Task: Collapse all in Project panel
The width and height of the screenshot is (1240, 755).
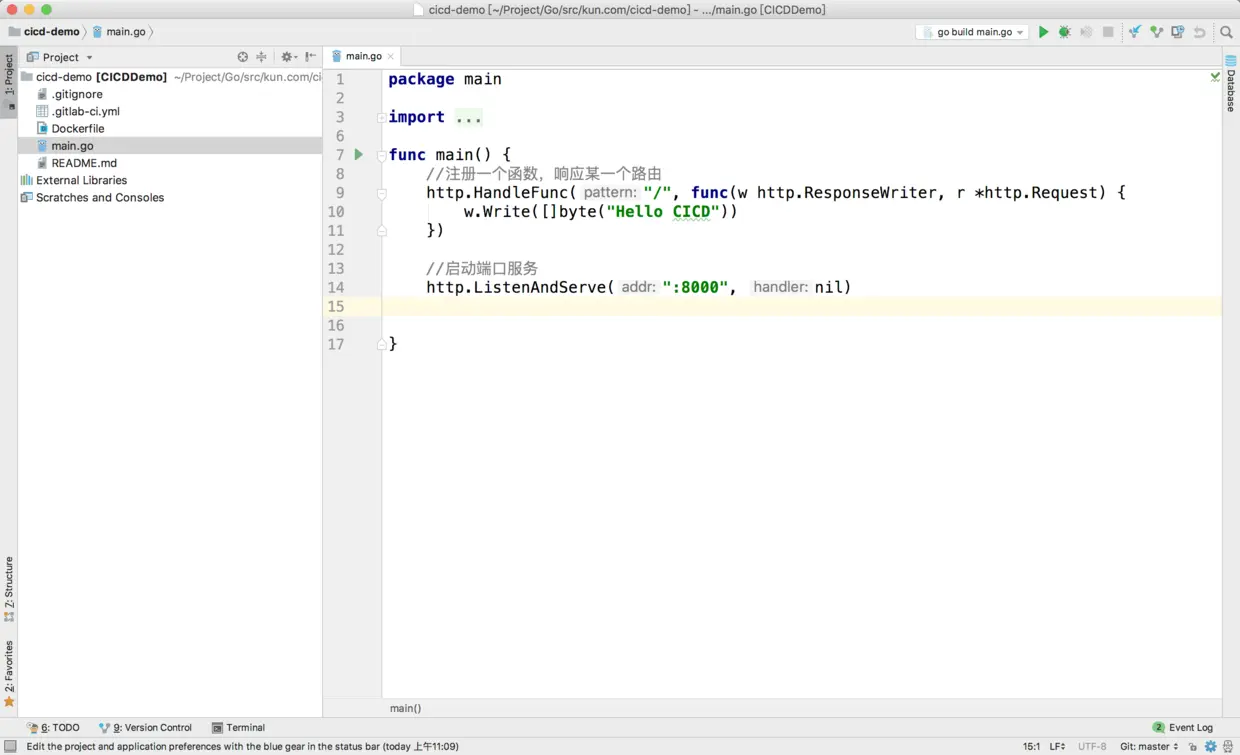Action: coord(262,57)
